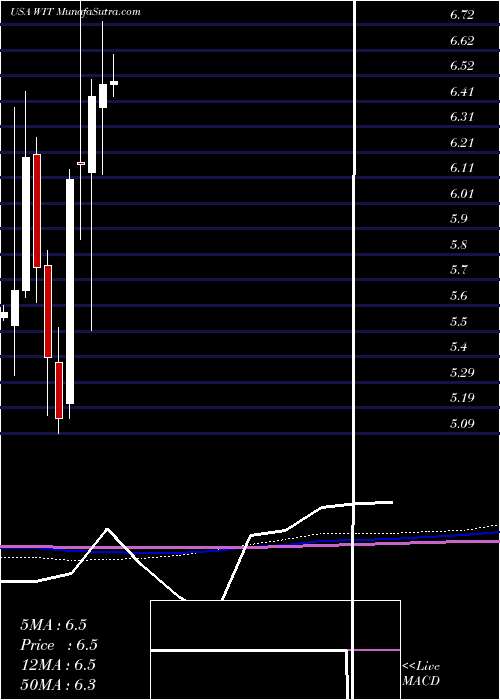
Task: Click the 6.11 price axis label
Action: (462, 168)
